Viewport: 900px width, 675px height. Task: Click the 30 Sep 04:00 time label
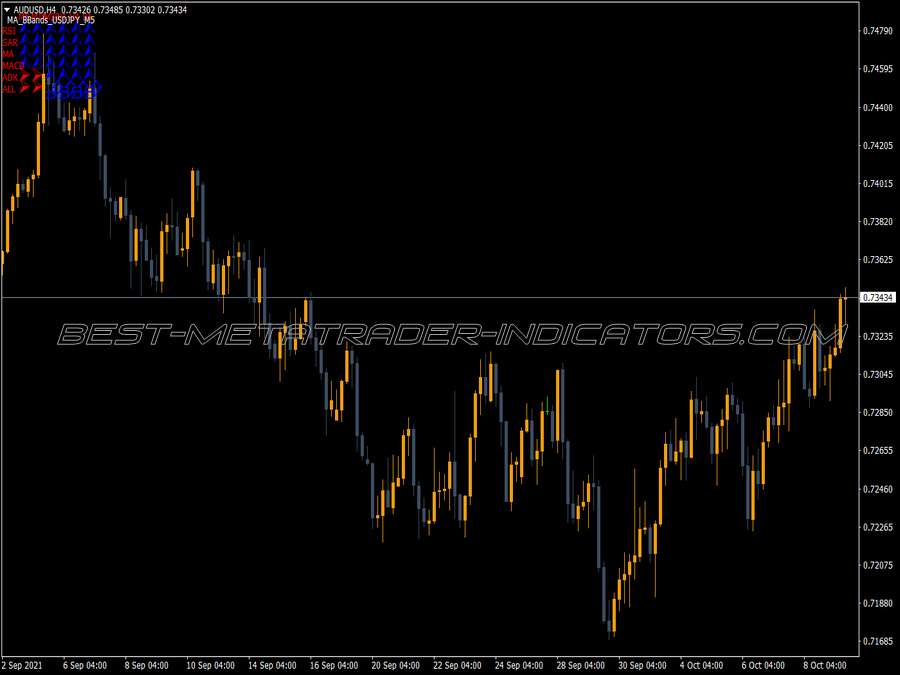pyautogui.click(x=643, y=665)
